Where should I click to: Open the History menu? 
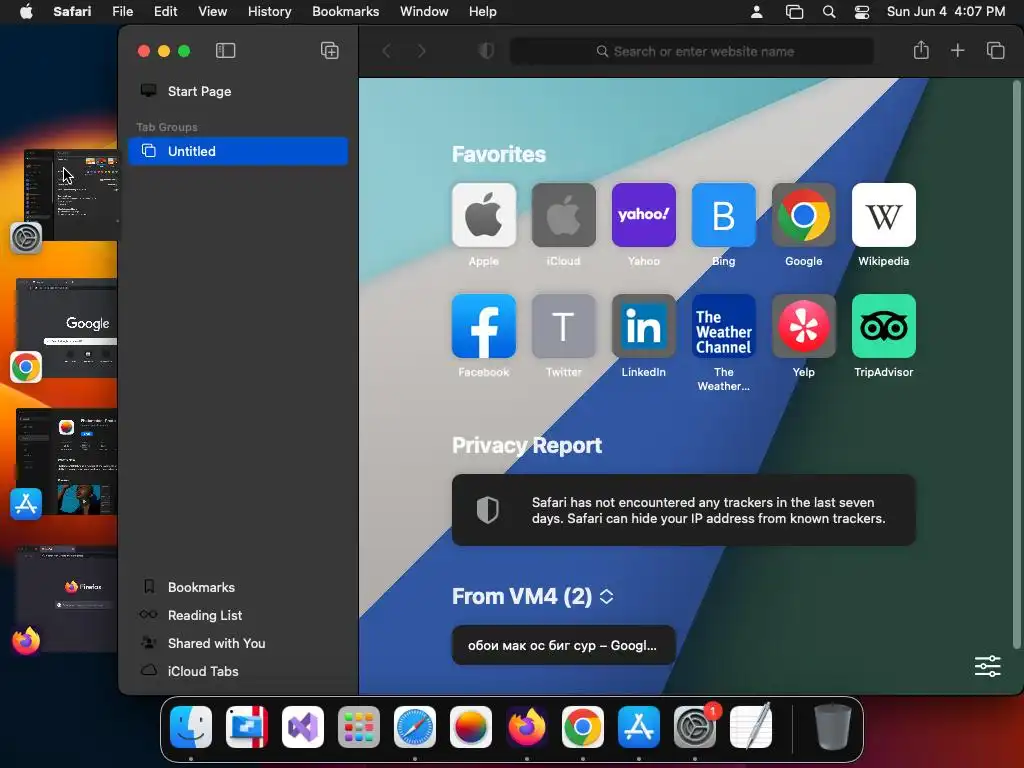click(269, 12)
